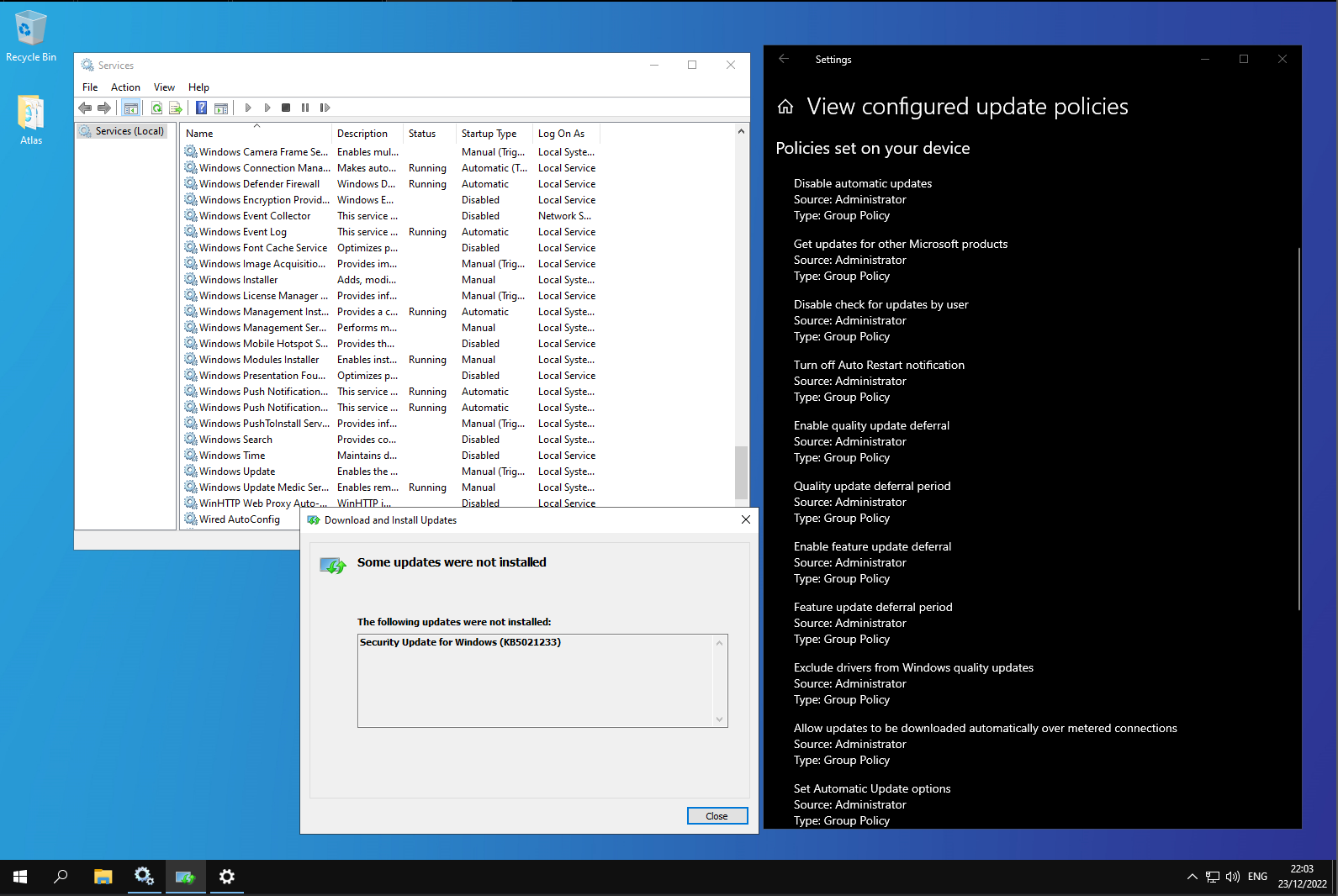Click Disable automatic updates policy entry
The height and width of the screenshot is (896, 1338).
863,199
